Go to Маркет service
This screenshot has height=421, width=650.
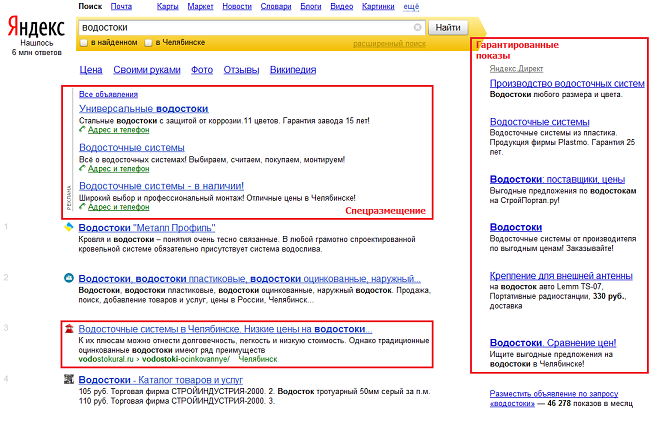coord(200,7)
